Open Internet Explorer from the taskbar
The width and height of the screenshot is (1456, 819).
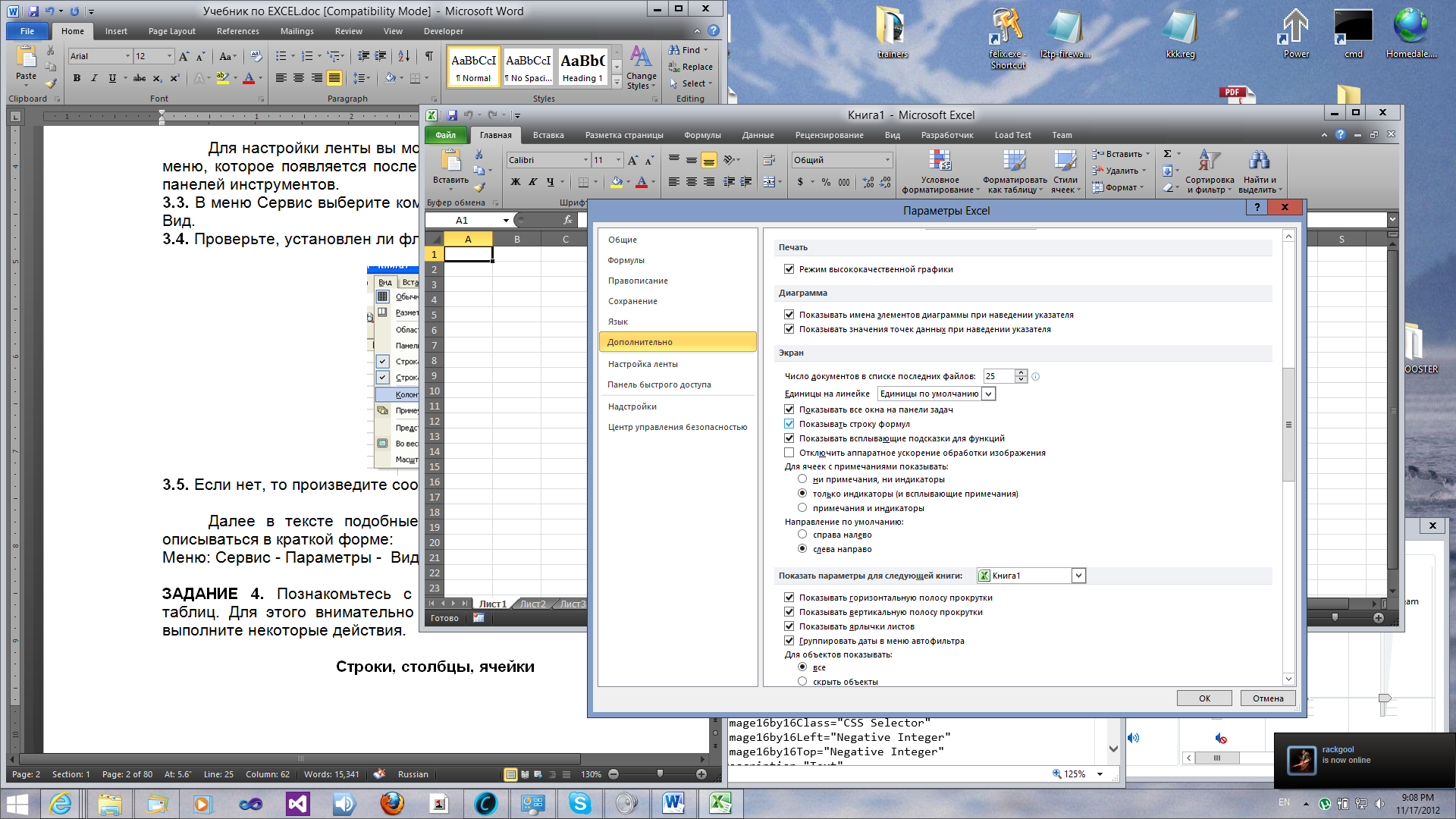[x=60, y=803]
